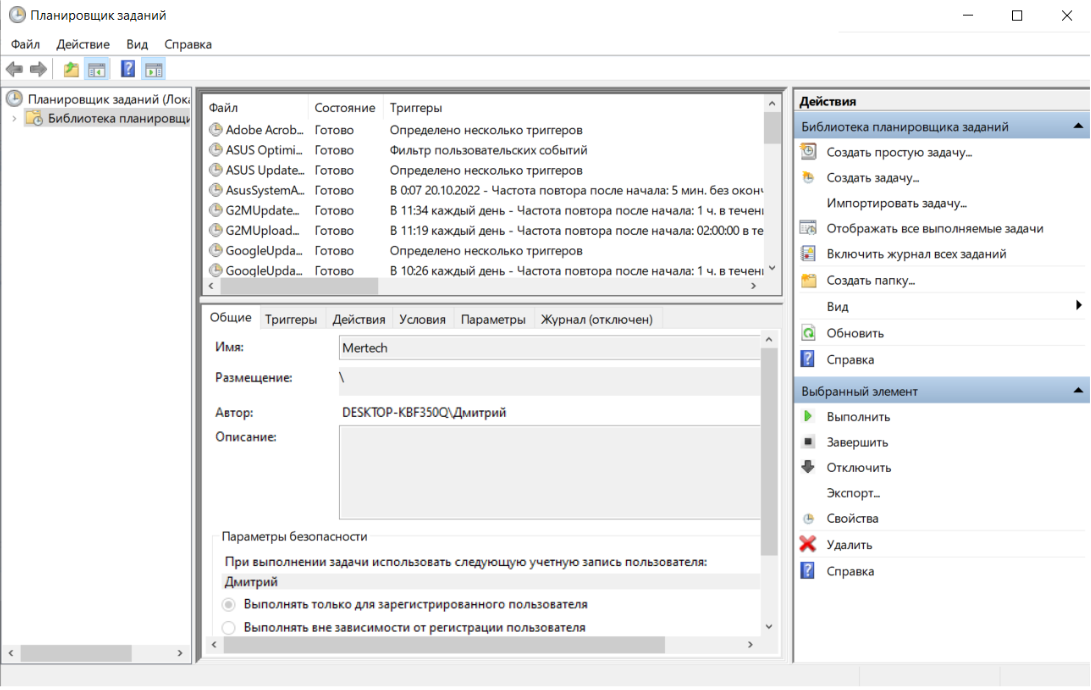
Task: Click the Отключить down-arrow icon
Action: (x=808, y=467)
